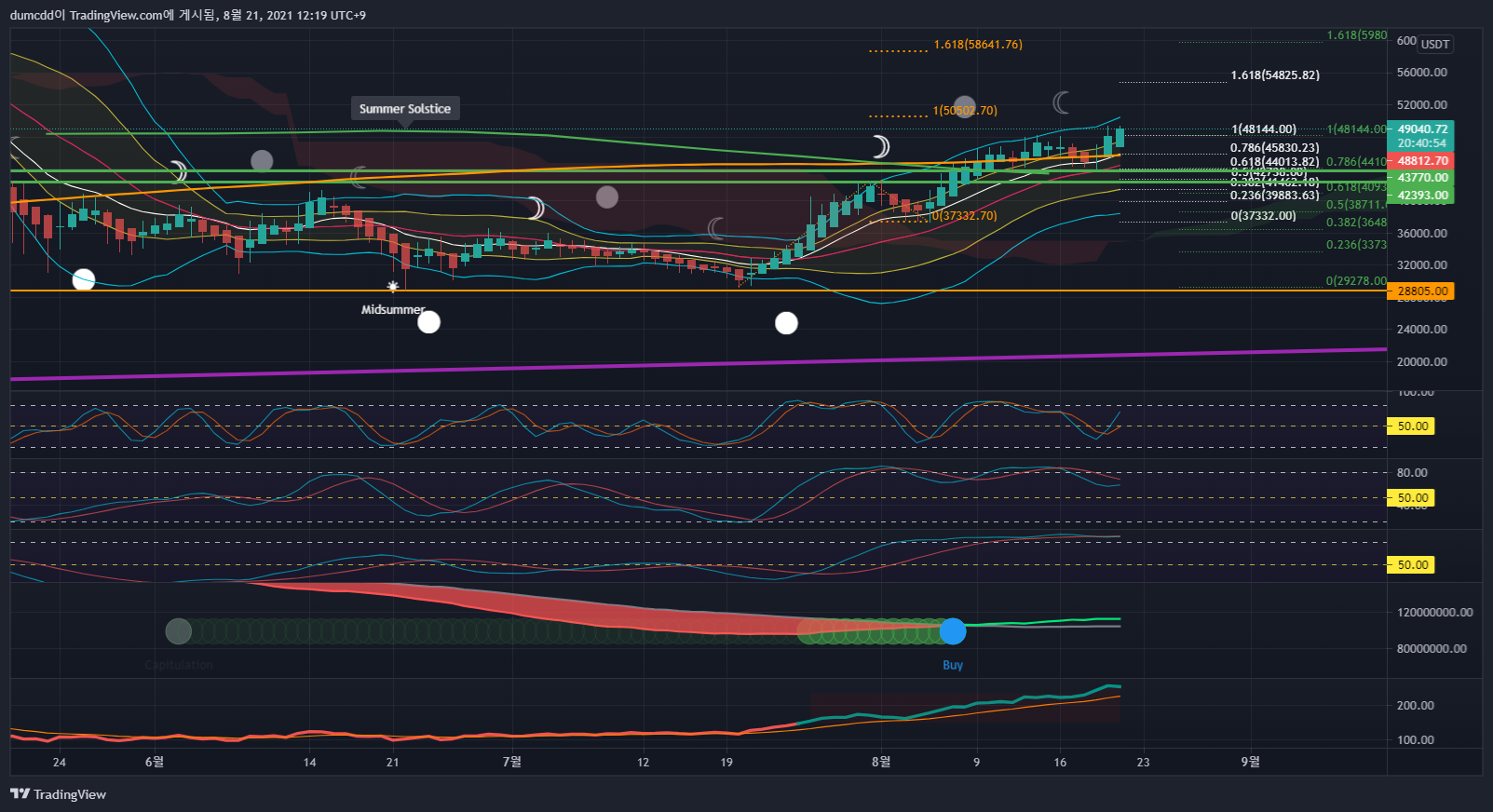Click the Midsummer sun icon
1493x812 pixels.
click(393, 287)
